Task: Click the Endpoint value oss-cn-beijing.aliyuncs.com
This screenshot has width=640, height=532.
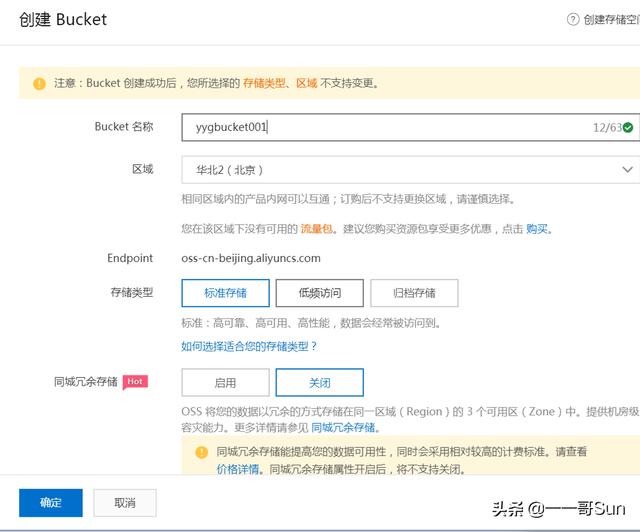Action: 251,258
